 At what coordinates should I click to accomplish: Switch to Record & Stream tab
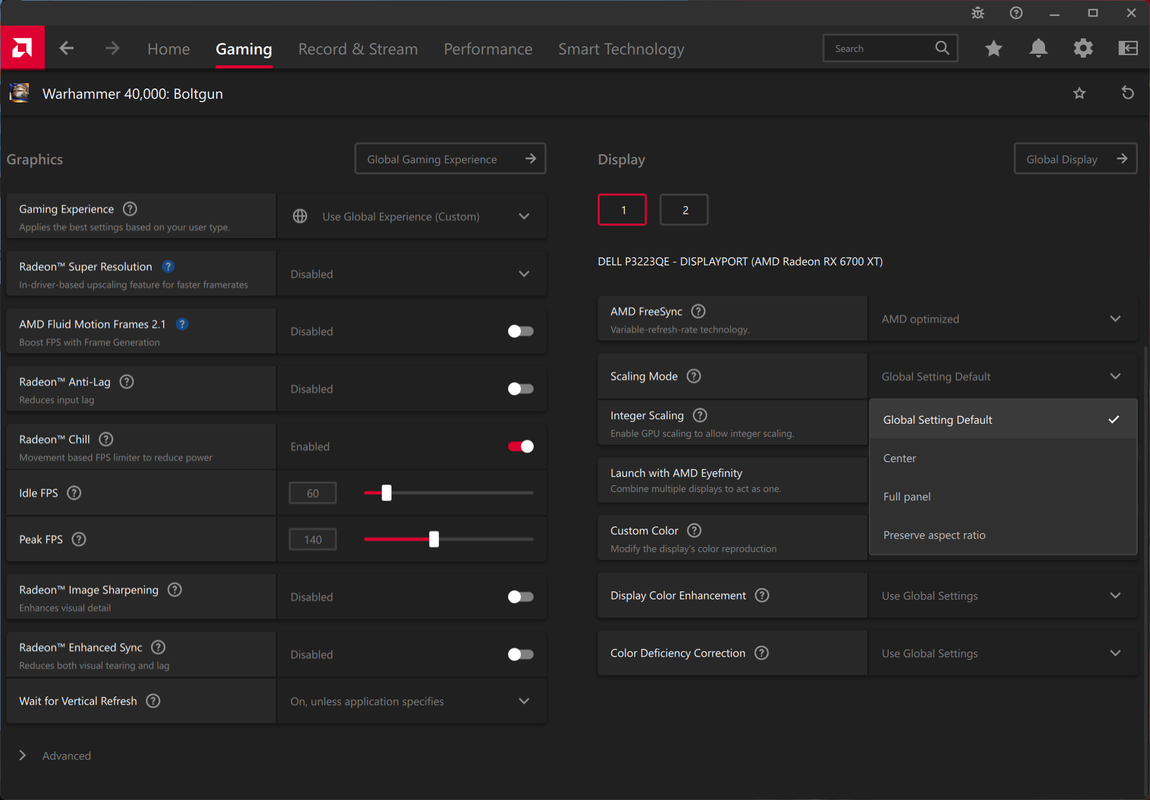pyautogui.click(x=358, y=49)
